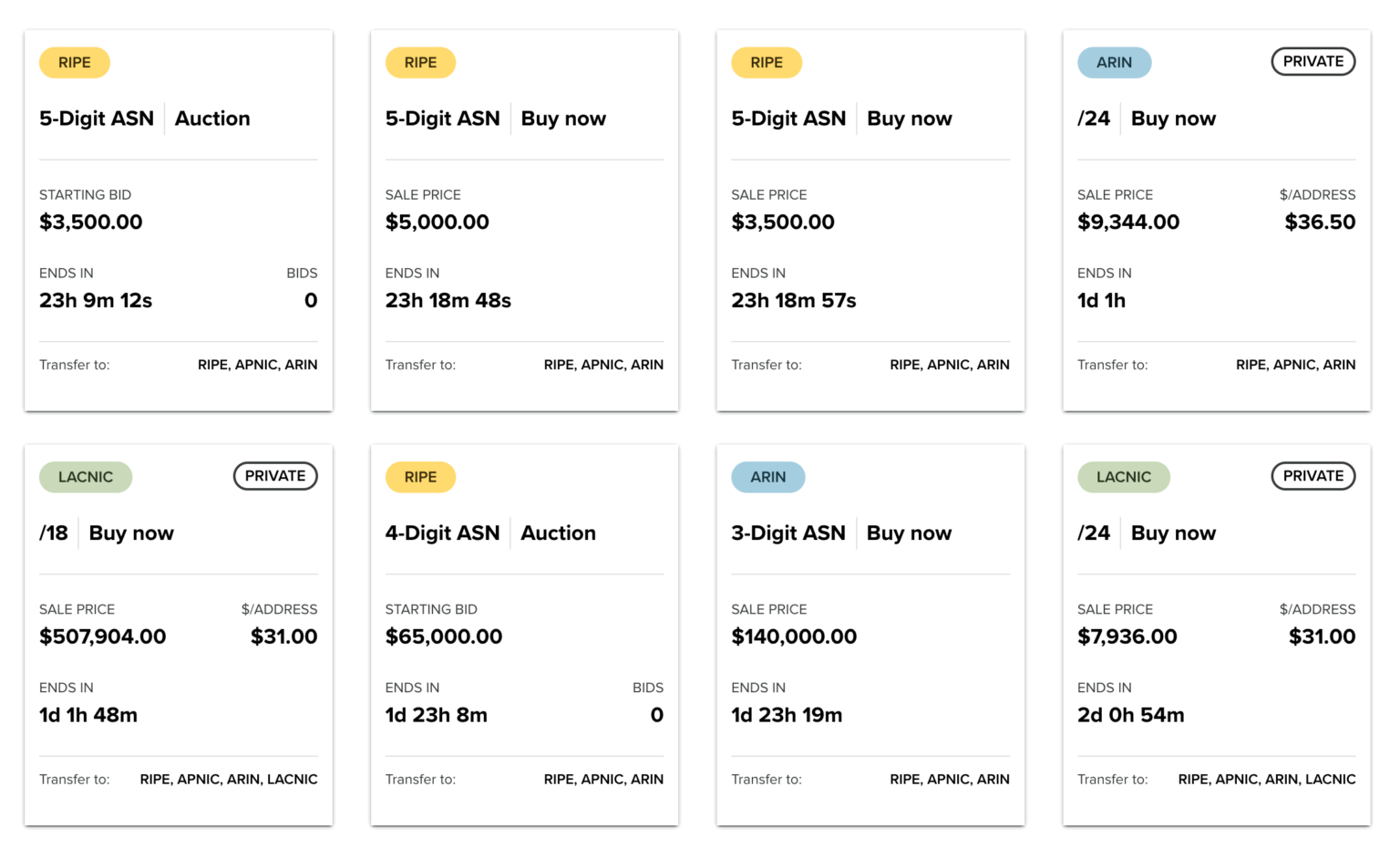Click the RIPE badge on the 5-Digit ASN Auction card

(x=74, y=62)
